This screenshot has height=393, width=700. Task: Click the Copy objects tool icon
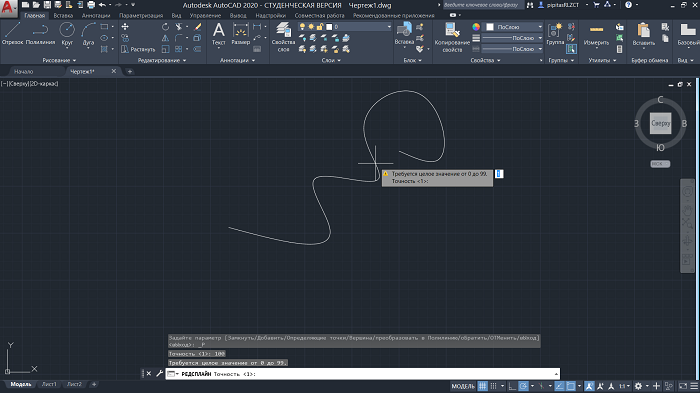(x=125, y=38)
